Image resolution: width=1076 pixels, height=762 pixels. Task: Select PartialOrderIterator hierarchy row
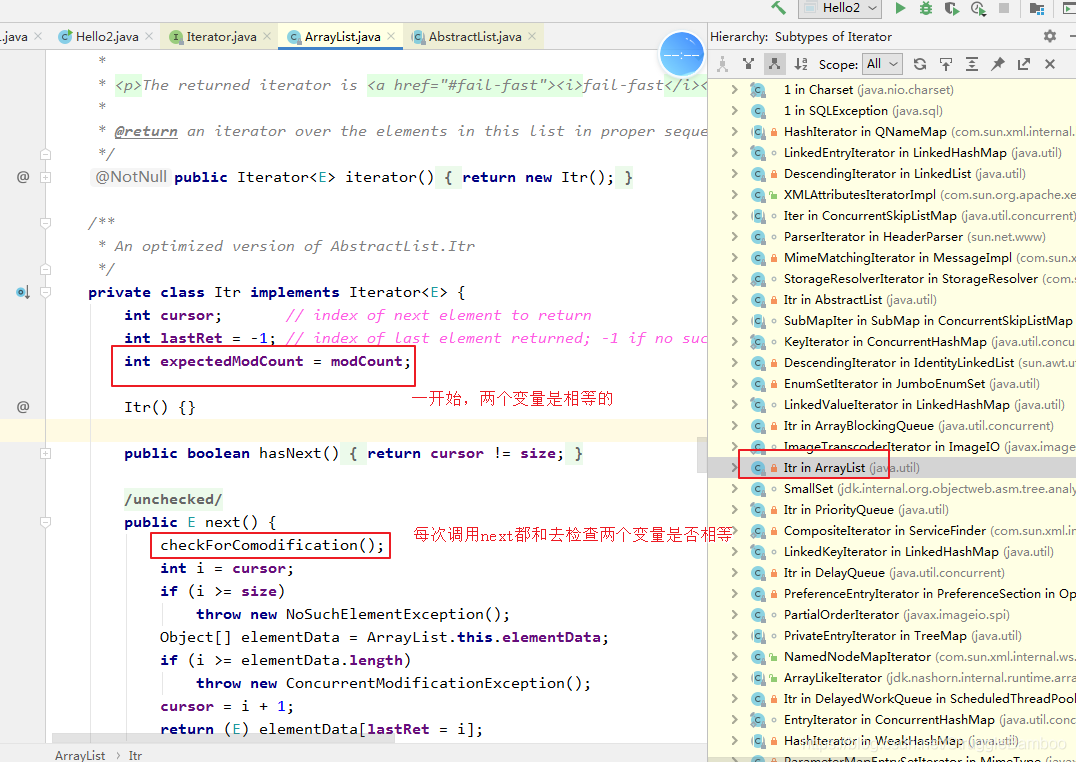(892, 615)
